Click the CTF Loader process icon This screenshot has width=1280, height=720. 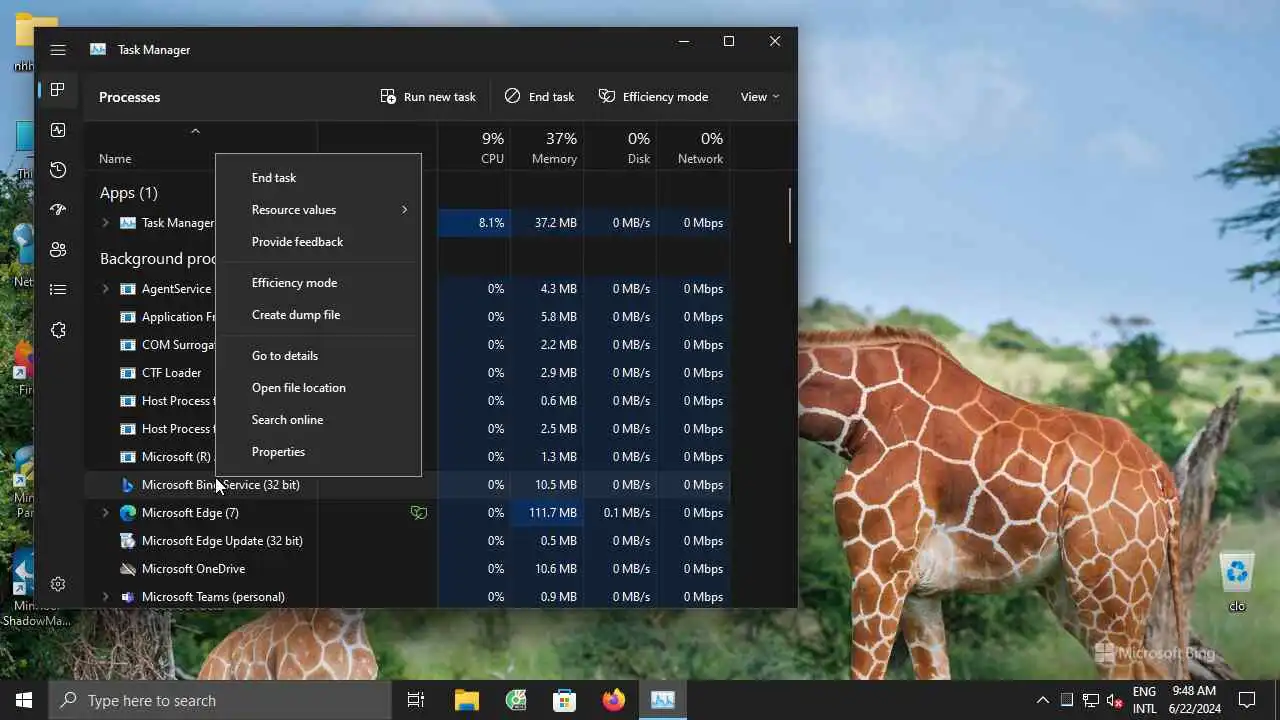pyautogui.click(x=127, y=373)
